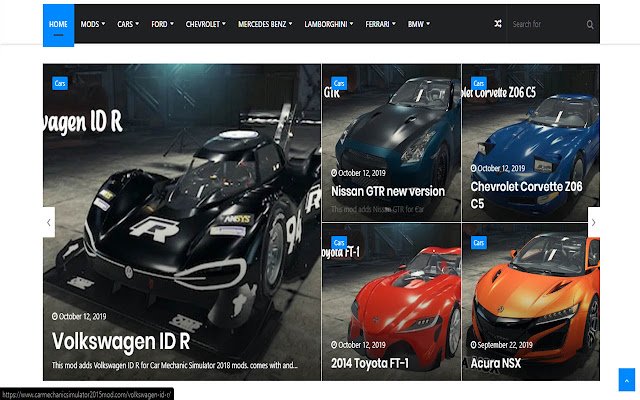
Task: Click the date September 22, 2019
Action: coord(501,345)
